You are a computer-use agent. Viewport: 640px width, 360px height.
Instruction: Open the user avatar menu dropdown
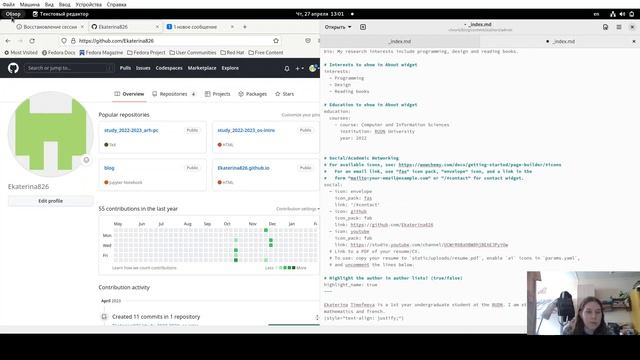pos(313,69)
